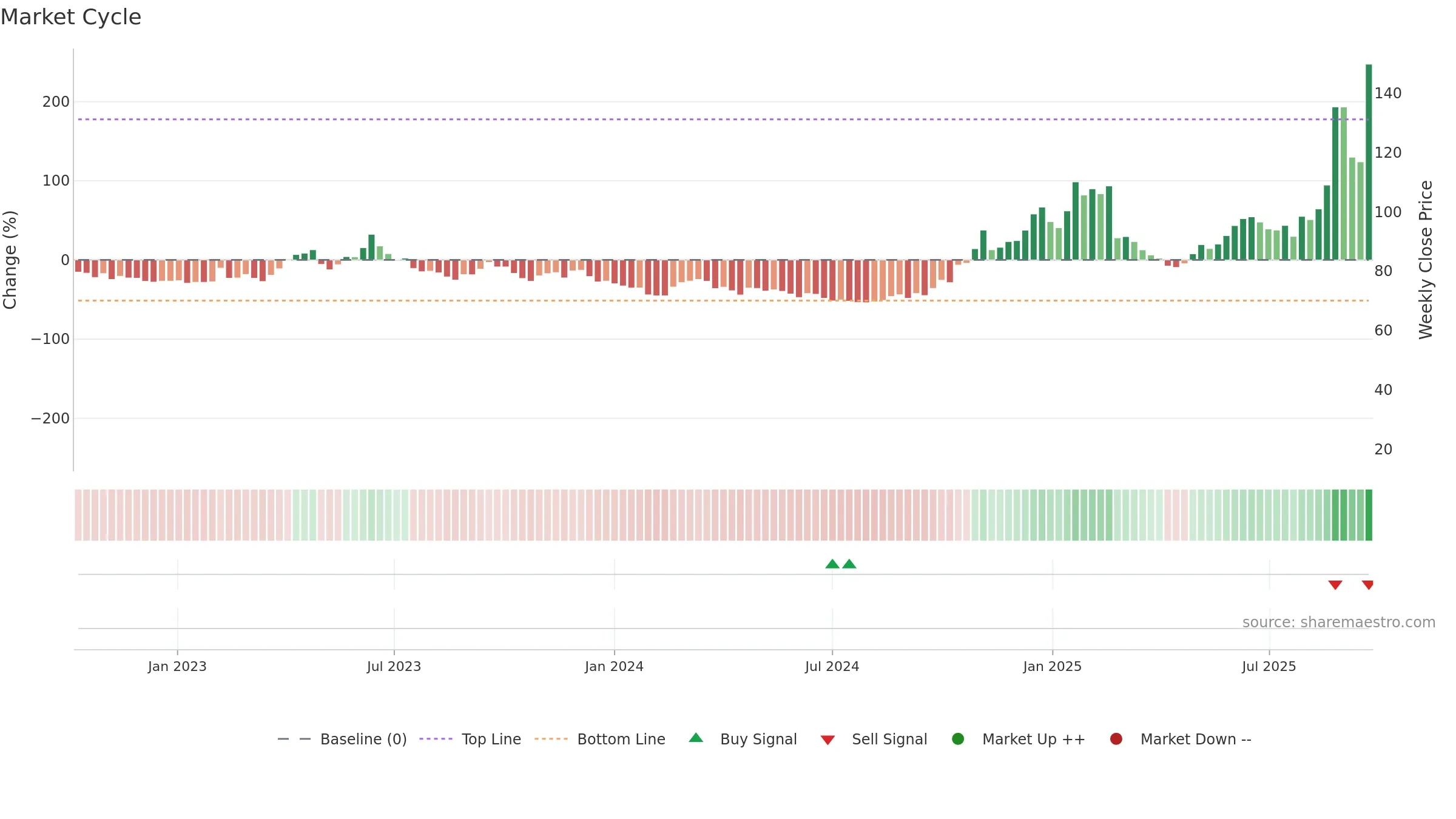Toggle the Market Up ++ legend entry
Screen dimensions: 1456x819
[1019, 739]
